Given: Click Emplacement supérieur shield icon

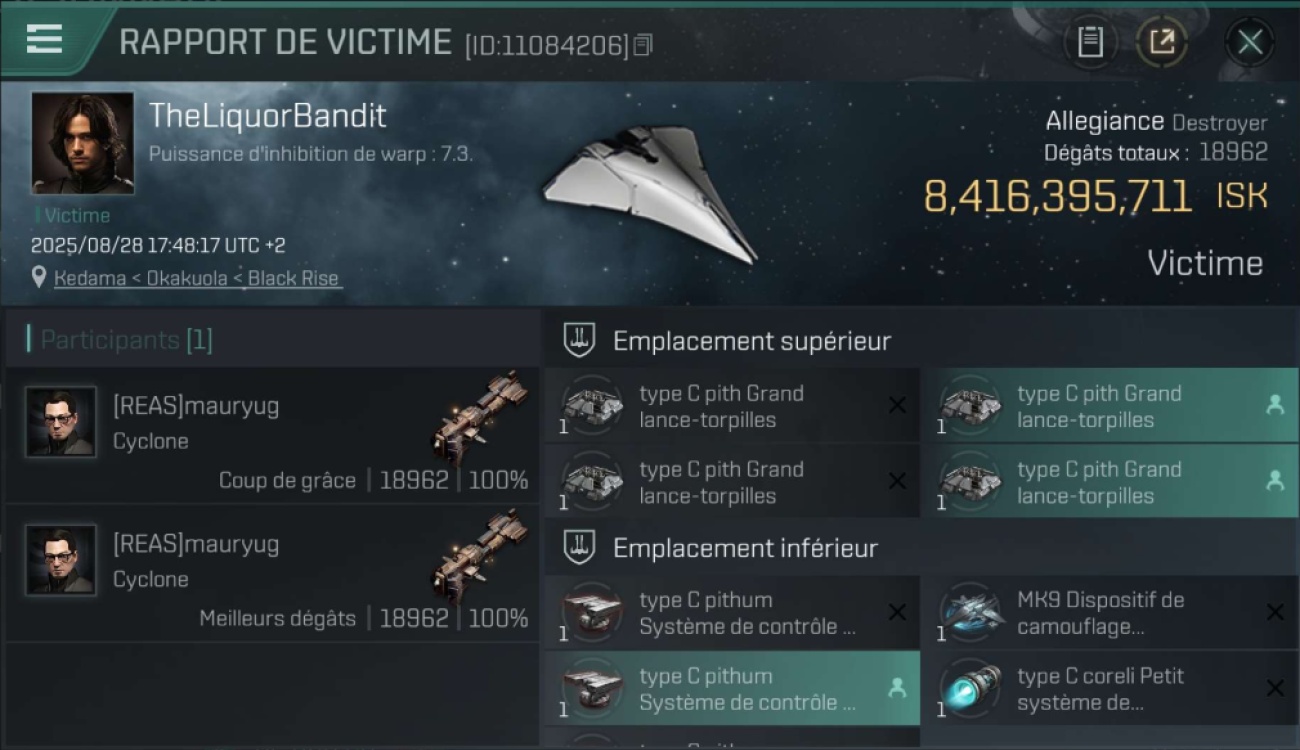Looking at the screenshot, I should (x=579, y=340).
